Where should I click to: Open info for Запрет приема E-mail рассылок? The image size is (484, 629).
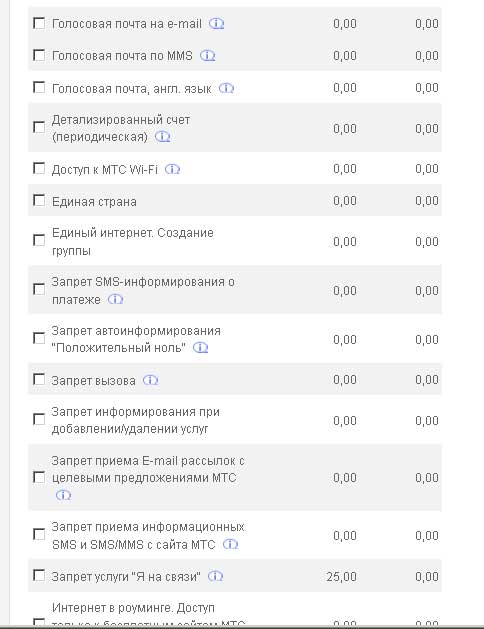click(x=63, y=495)
